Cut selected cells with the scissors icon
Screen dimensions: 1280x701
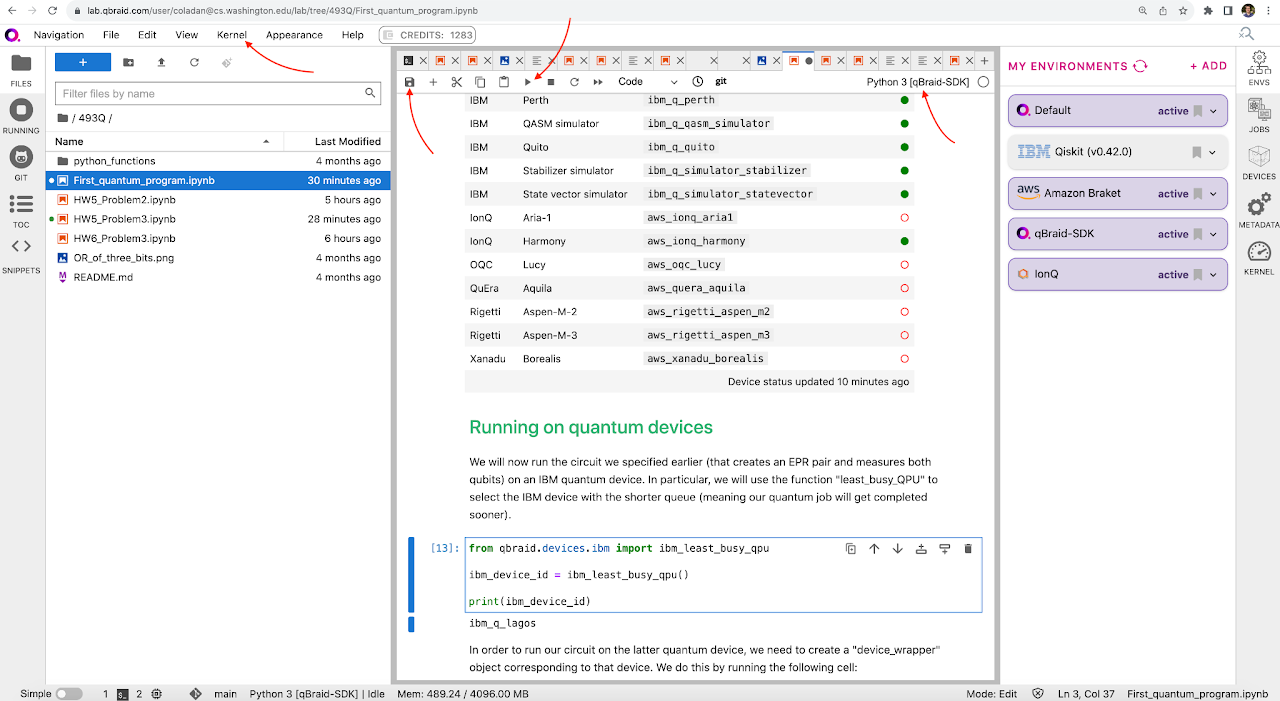(457, 82)
